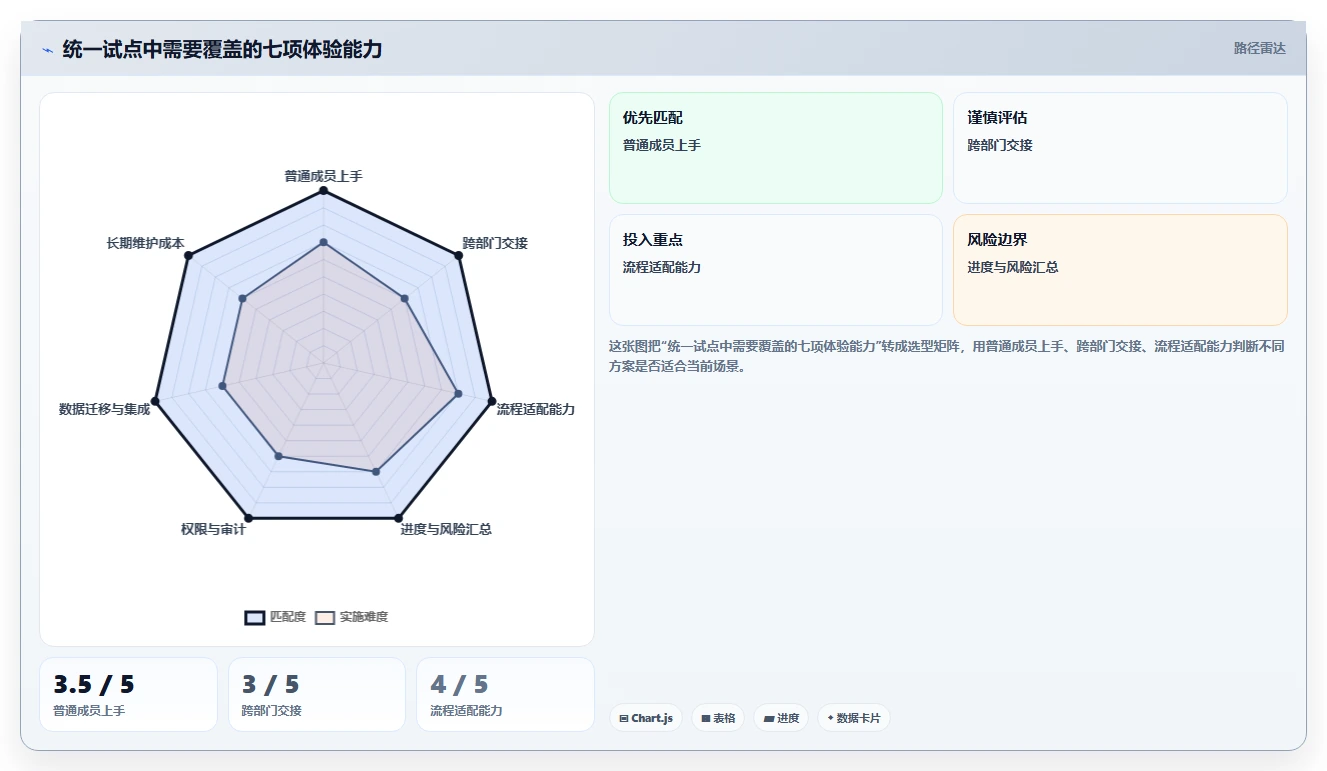Image resolution: width=1327 pixels, height=771 pixels.
Task: Click the 长期维护成本 radar axis label
Action: click(145, 243)
